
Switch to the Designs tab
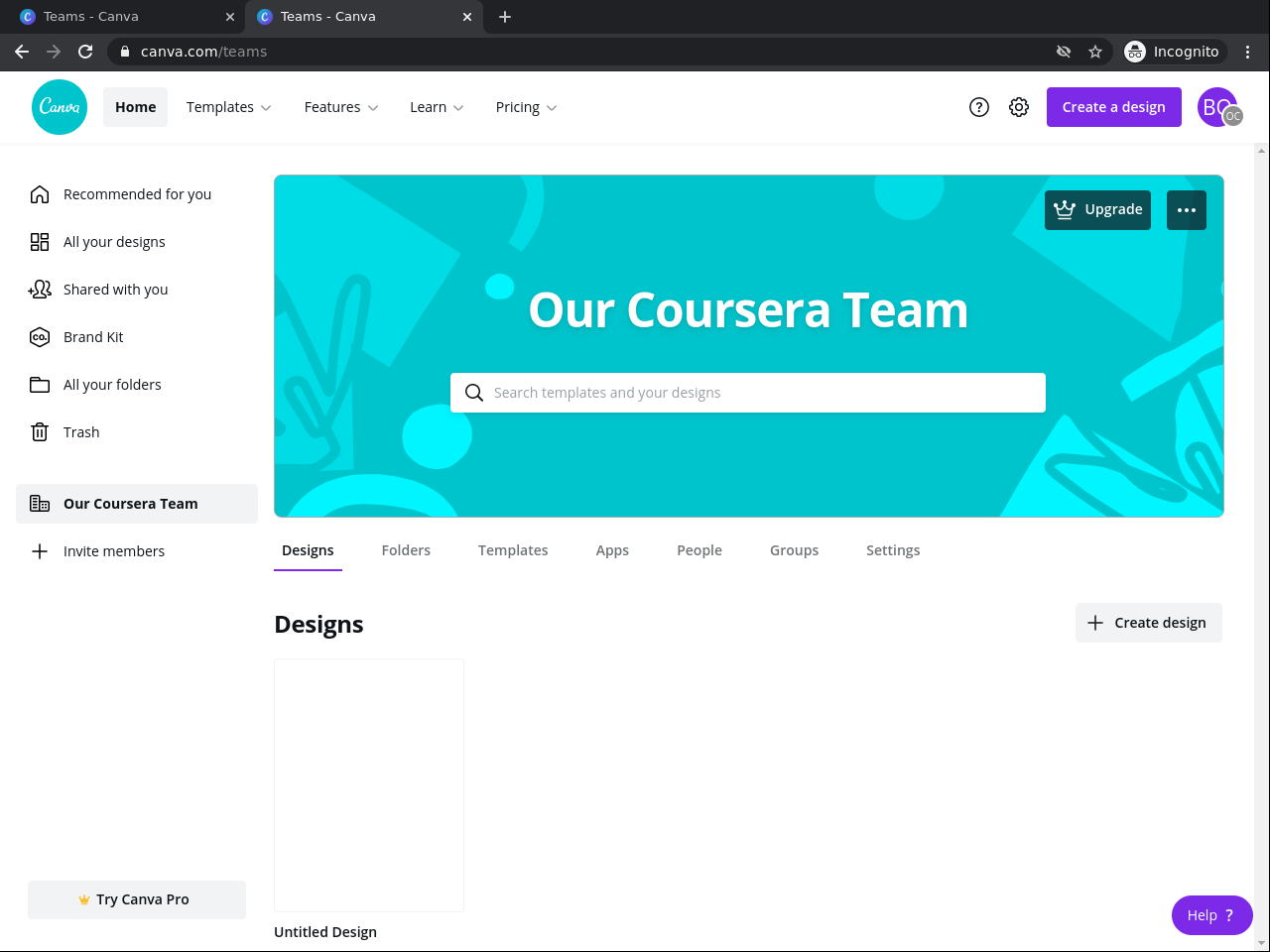coord(308,550)
